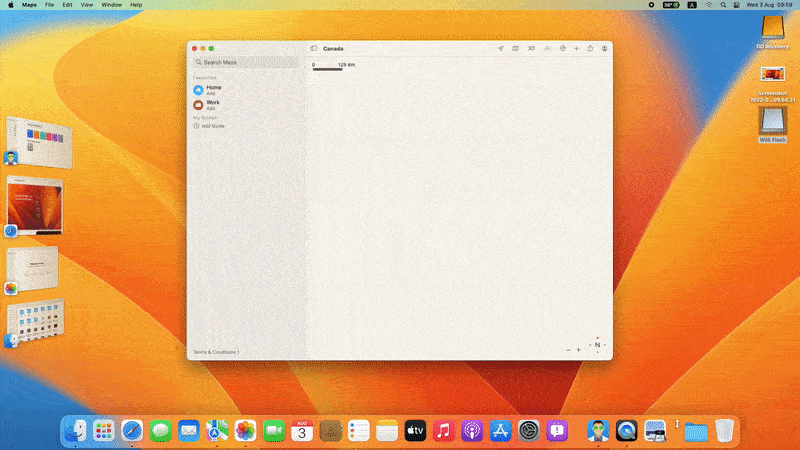
Task: Switch to the Safari Stage Manager window
Action: (35, 206)
